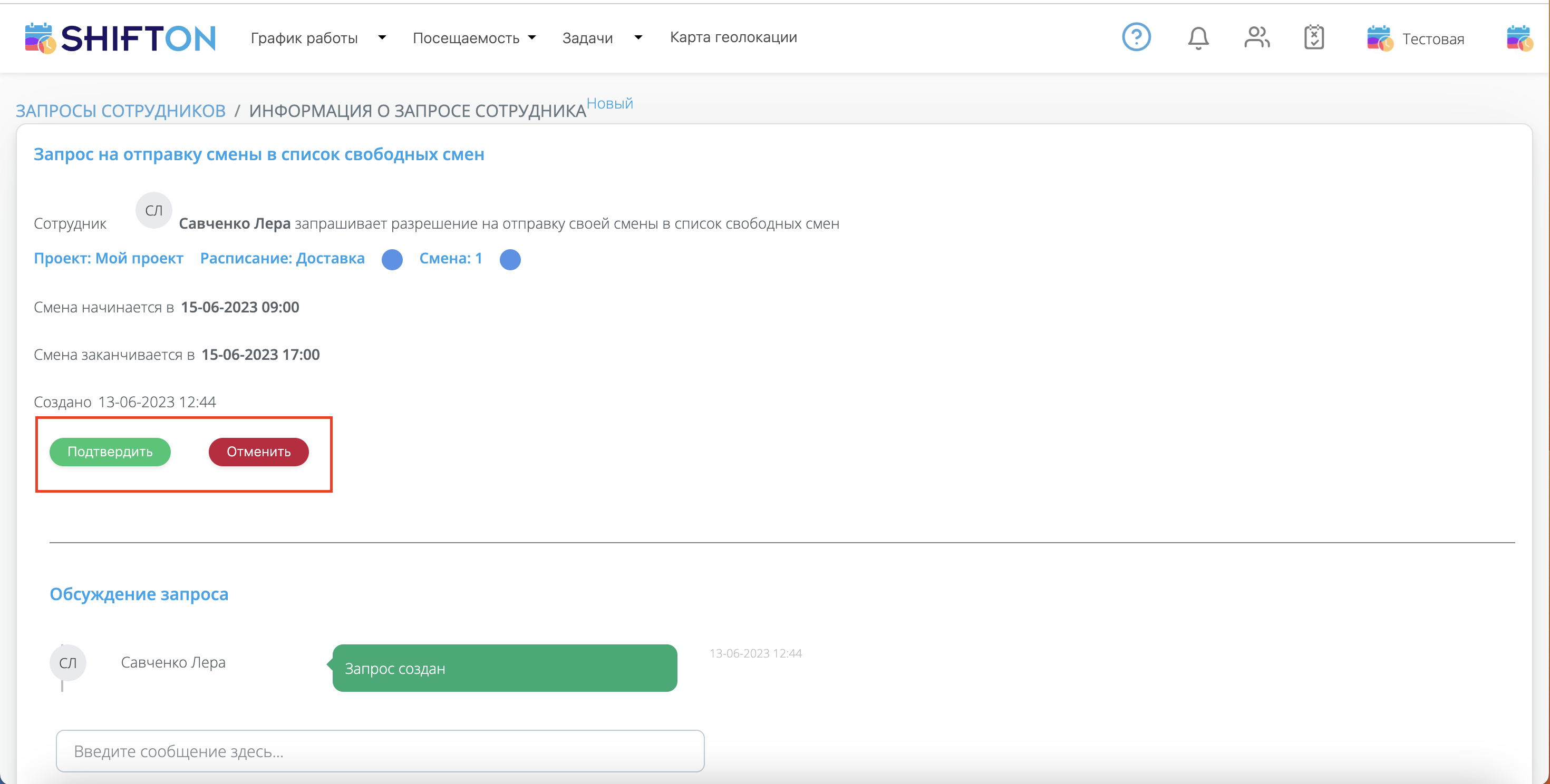Open the employees people icon
The width and height of the screenshot is (1550, 784).
click(x=1256, y=37)
